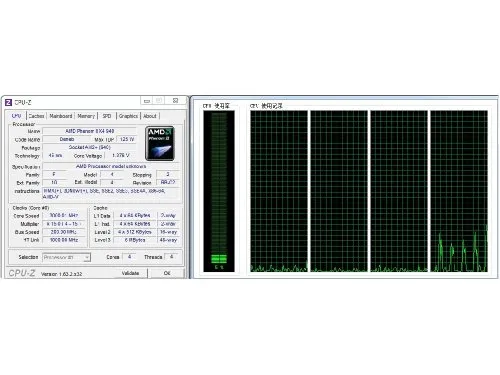
Task: Open the SPD tab
Action: [107, 116]
